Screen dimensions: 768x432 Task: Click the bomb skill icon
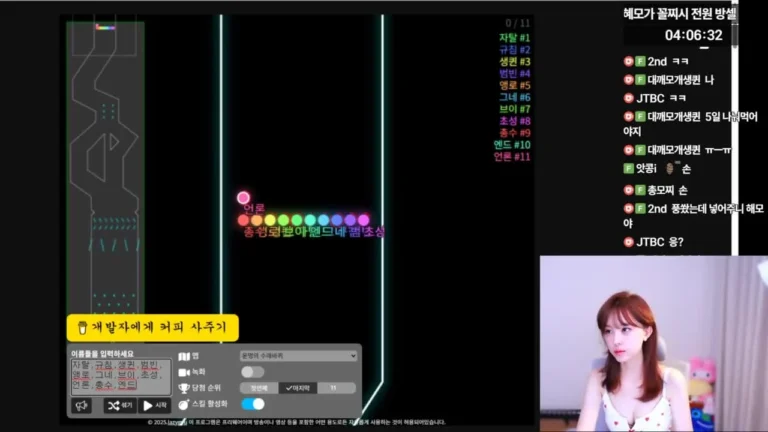(184, 405)
